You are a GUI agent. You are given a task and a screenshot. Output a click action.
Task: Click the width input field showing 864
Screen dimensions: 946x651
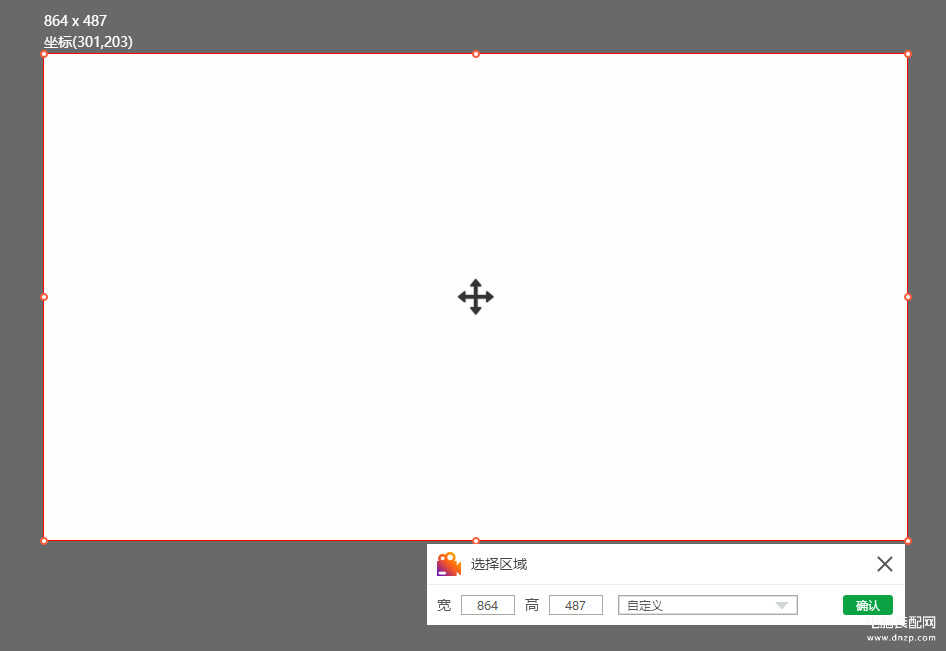coord(488,605)
